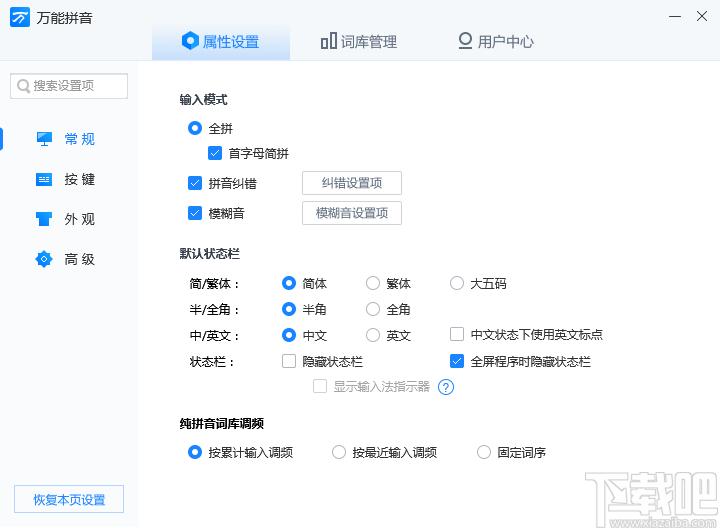
Task: Select the 简体 radio option
Action: point(289,283)
